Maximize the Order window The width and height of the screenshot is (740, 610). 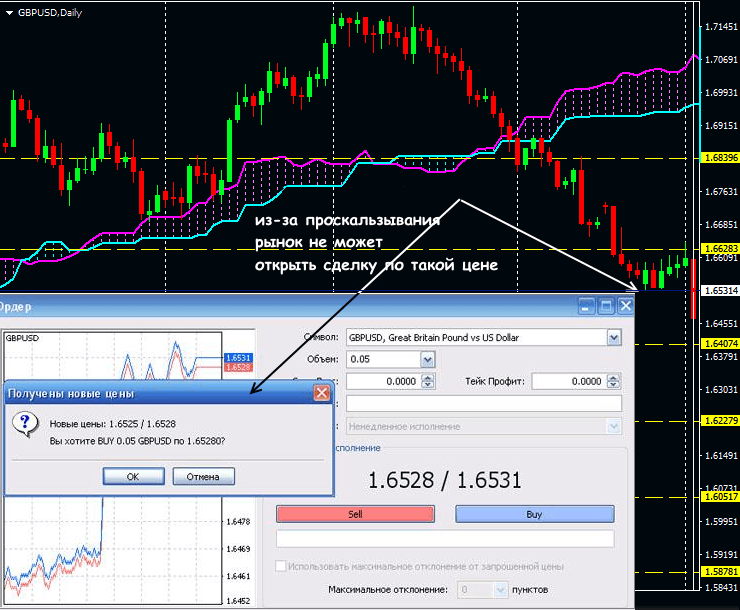pyautogui.click(x=606, y=307)
